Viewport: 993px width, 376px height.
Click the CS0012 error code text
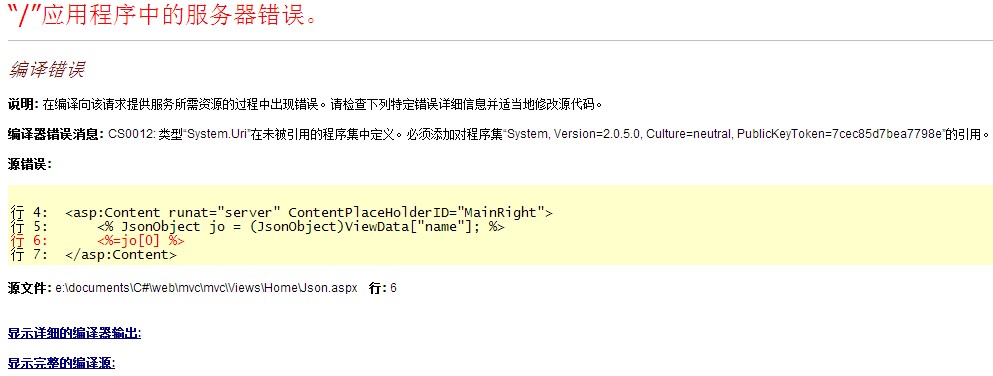point(131,134)
